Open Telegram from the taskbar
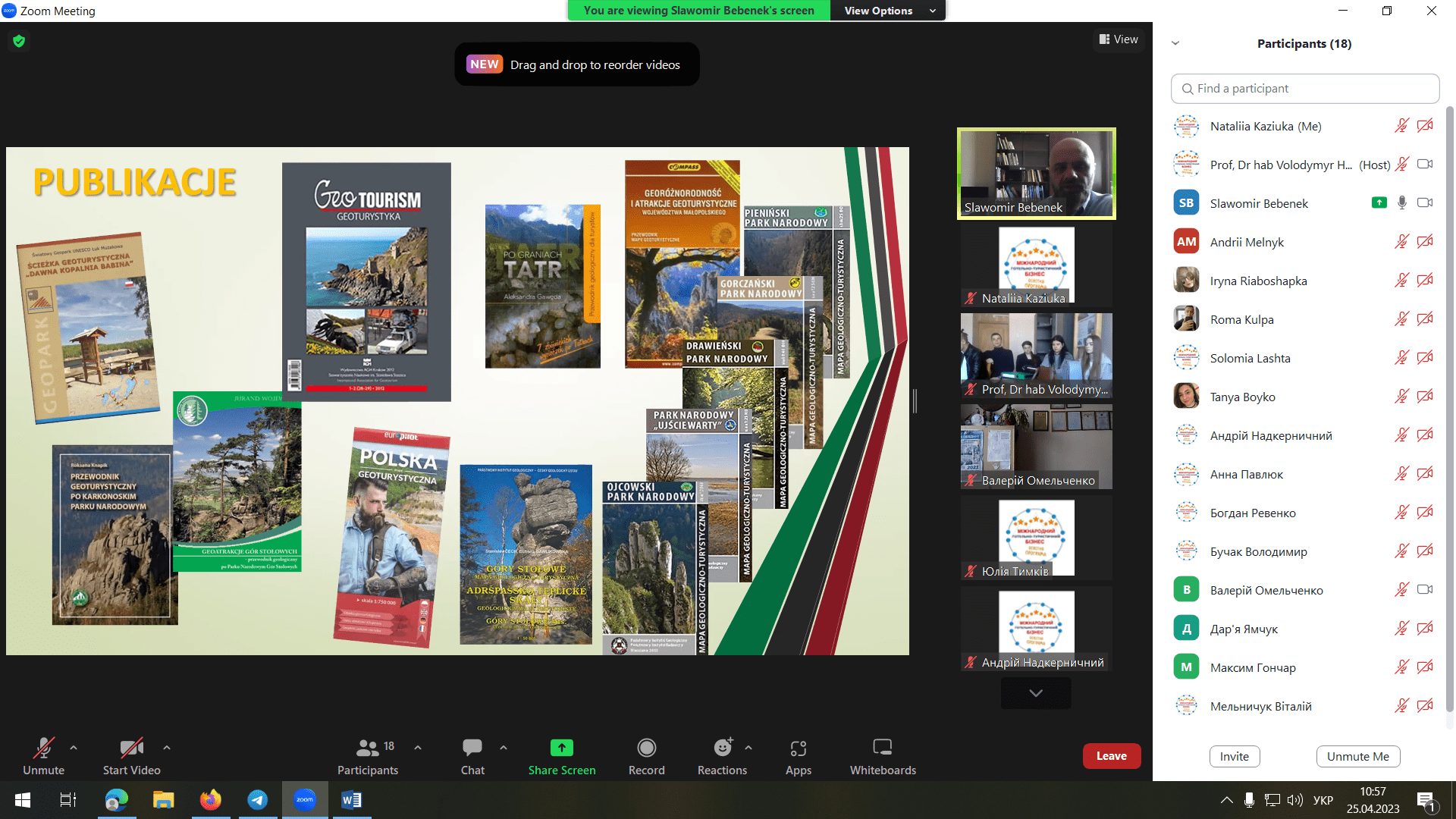This screenshot has width=1456, height=819. click(x=258, y=800)
